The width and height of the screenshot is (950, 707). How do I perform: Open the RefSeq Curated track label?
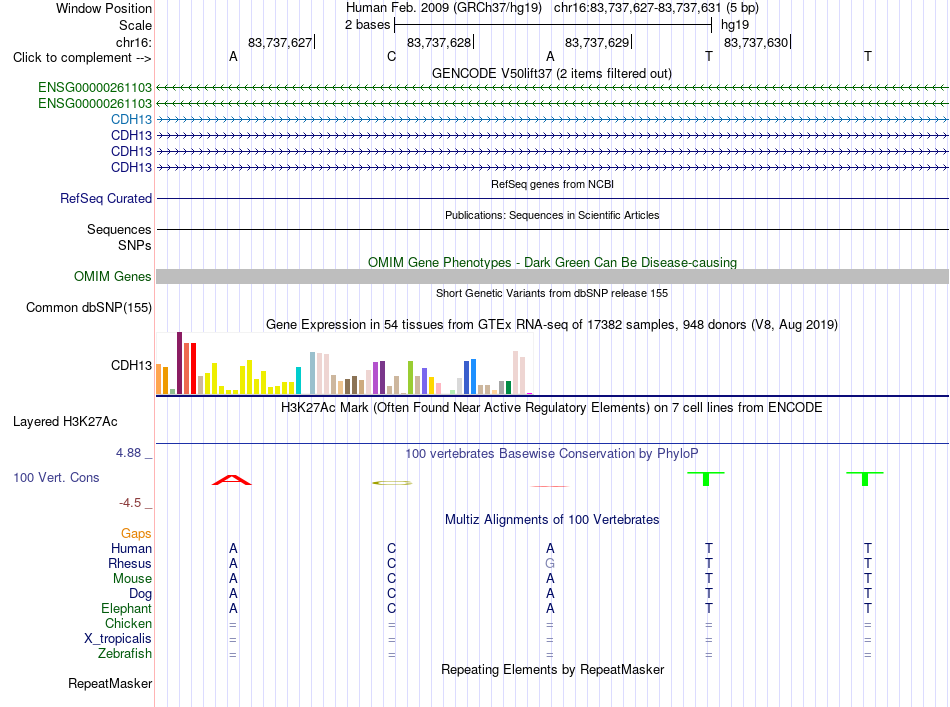[106, 198]
